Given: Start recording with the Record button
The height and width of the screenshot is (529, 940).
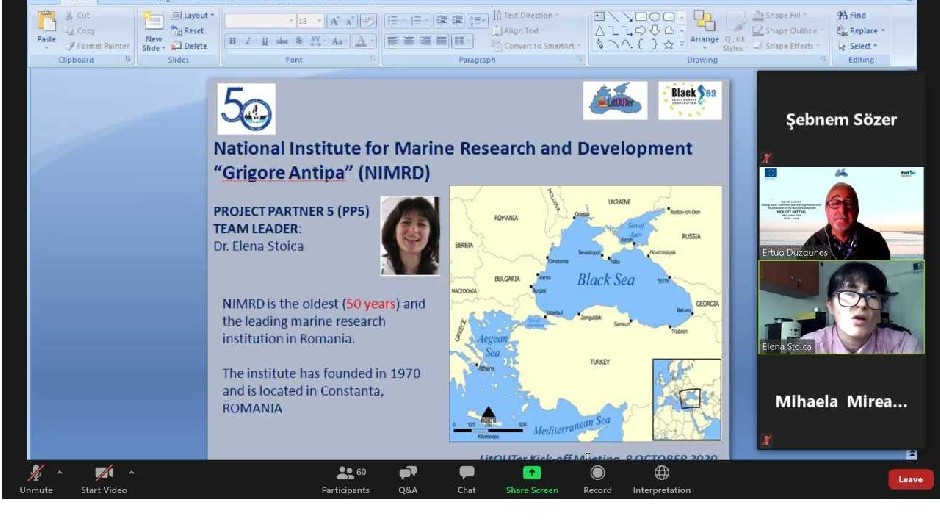Looking at the screenshot, I should click(597, 474).
